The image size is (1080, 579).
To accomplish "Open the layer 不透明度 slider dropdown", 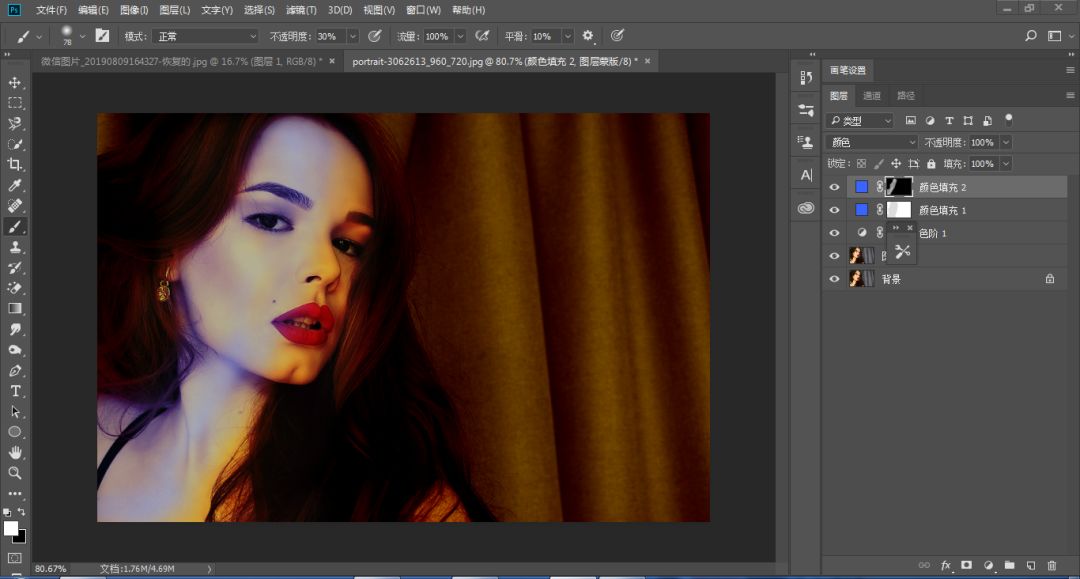I will 1005,142.
